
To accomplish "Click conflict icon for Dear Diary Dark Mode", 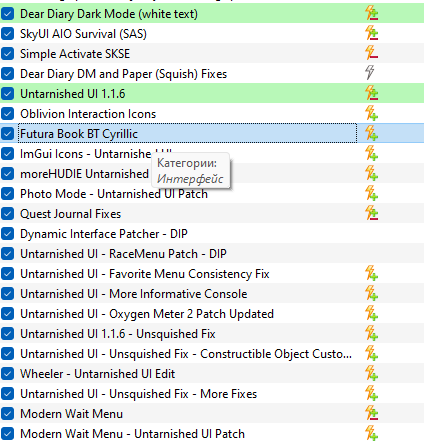I will pyautogui.click(x=371, y=13).
